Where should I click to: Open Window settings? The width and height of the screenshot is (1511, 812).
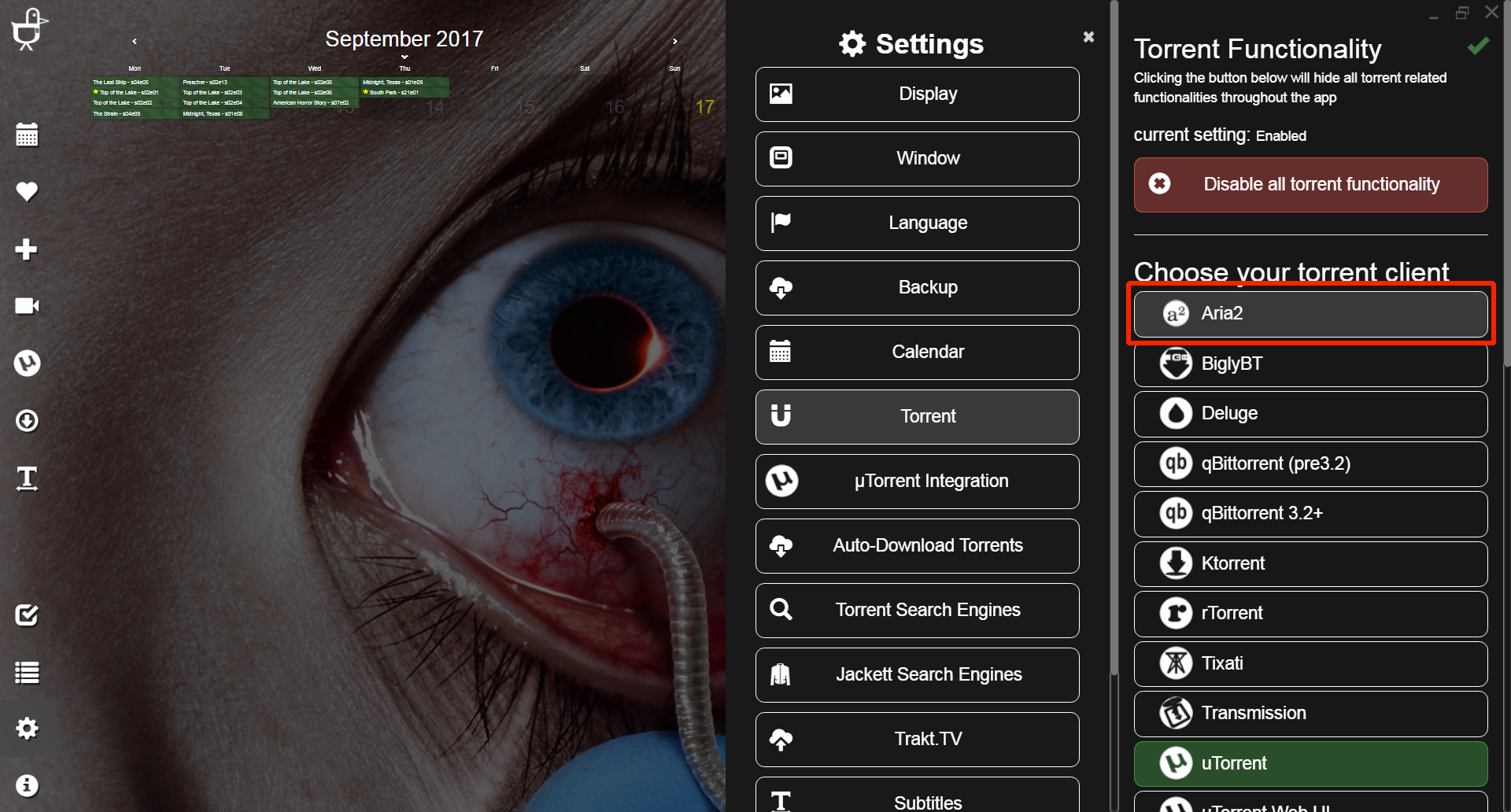pyautogui.click(x=917, y=159)
